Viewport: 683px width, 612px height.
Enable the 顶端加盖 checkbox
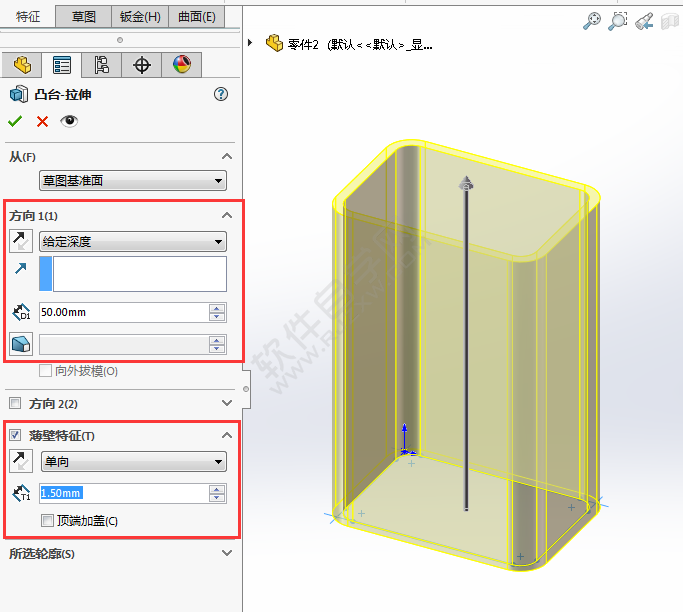(47, 520)
